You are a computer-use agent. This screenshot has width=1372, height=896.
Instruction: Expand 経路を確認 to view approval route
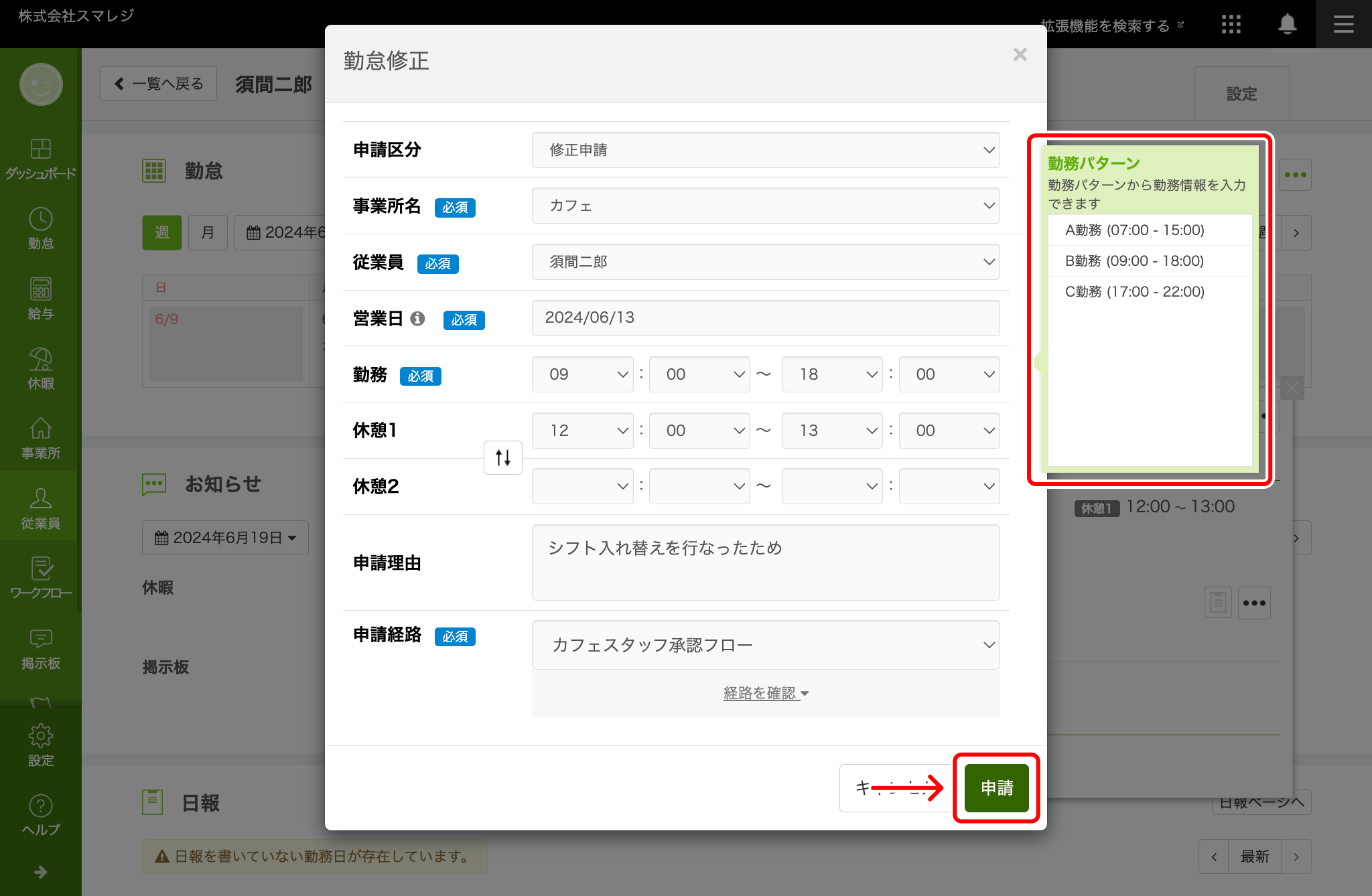click(x=766, y=693)
